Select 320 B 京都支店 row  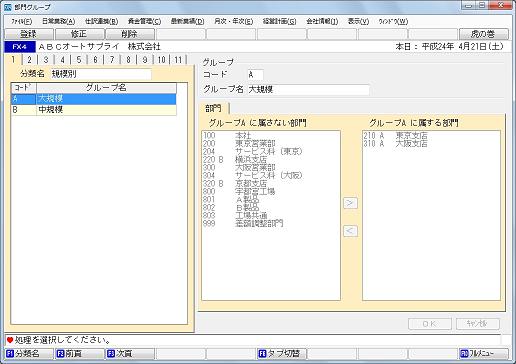pyautogui.click(x=271, y=183)
